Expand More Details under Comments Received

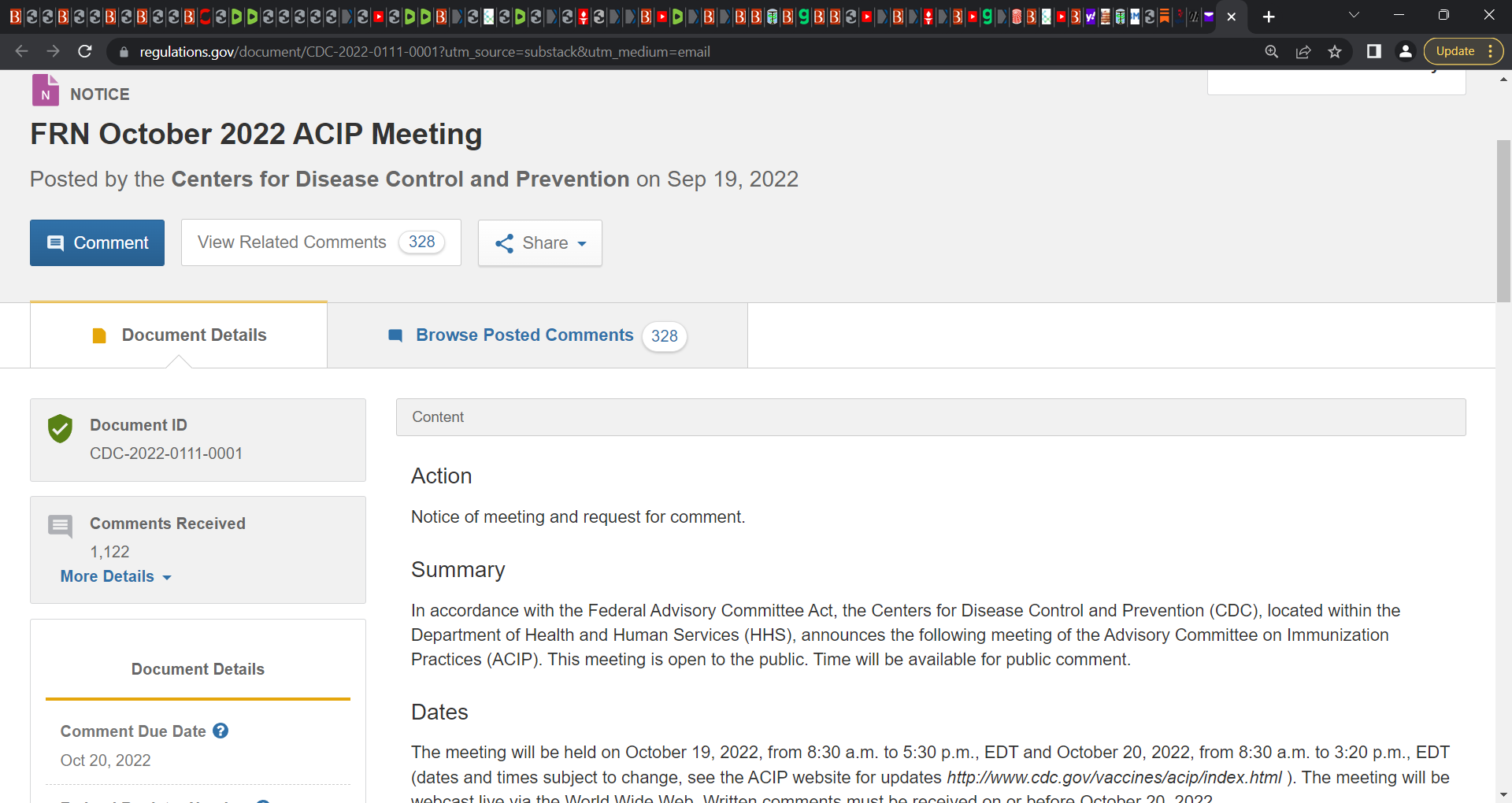click(x=116, y=576)
